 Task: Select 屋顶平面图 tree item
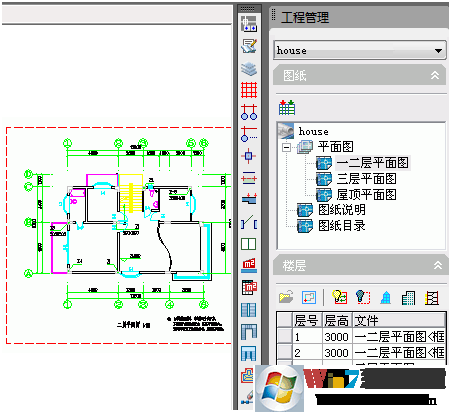click(x=366, y=194)
